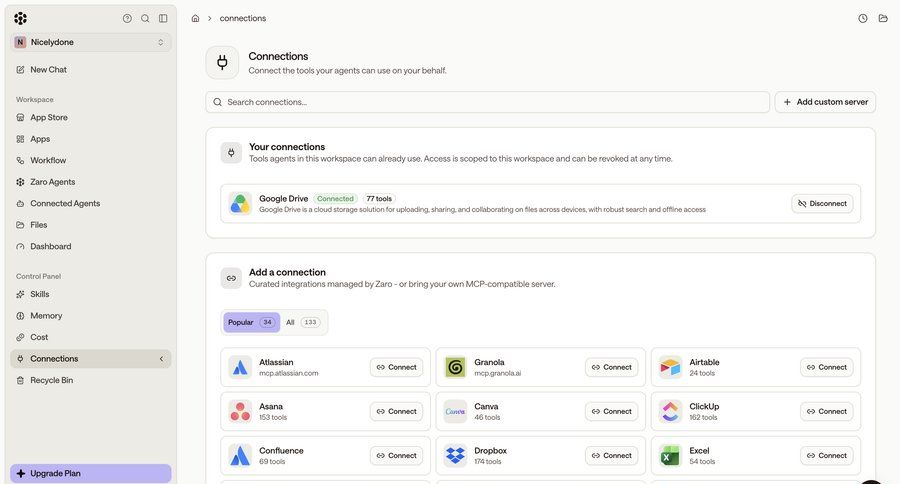The height and width of the screenshot is (484, 900).
Task: Click the Confluence logo icon
Action: point(240,455)
